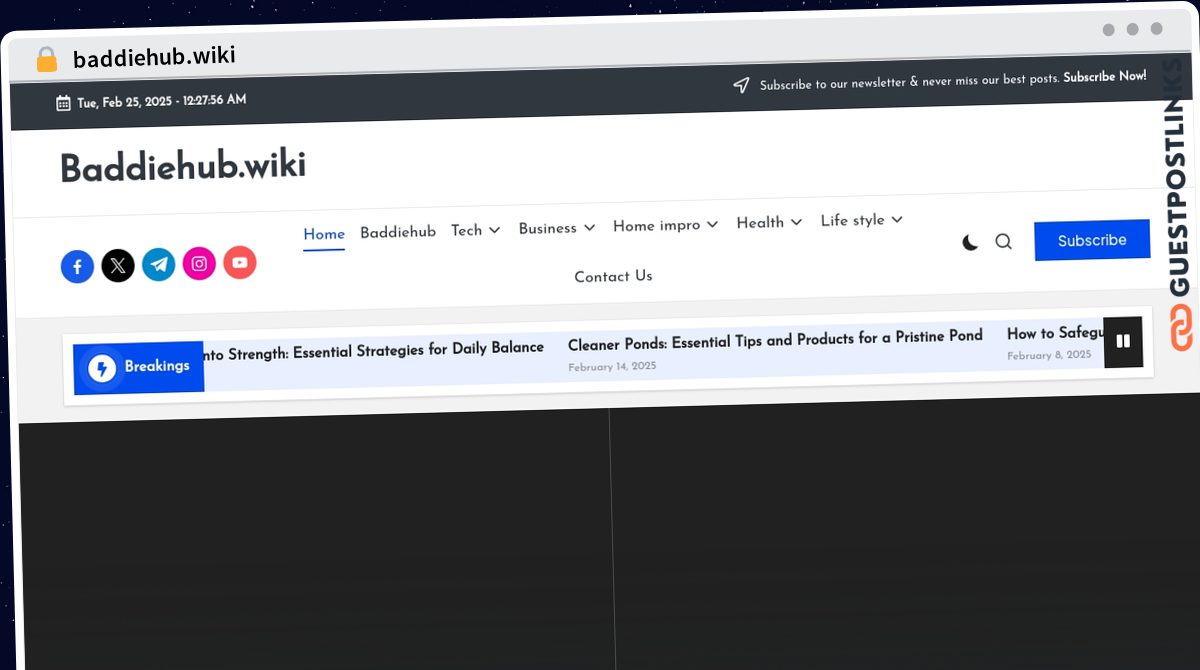Image resolution: width=1200 pixels, height=670 pixels.
Task: Go to the Home menu item
Action: coord(324,234)
